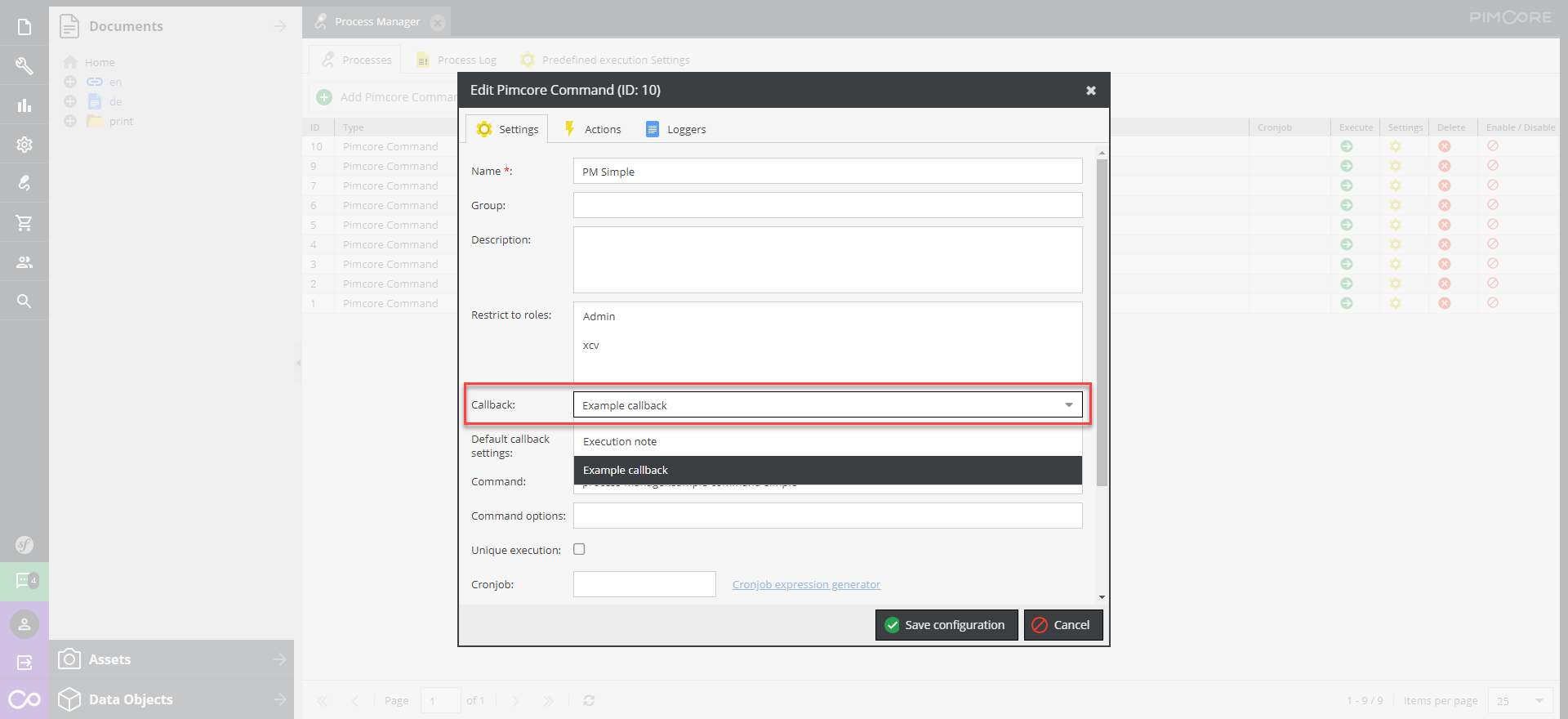Open the Marketing bar chart icon
Image resolution: width=1568 pixels, height=719 pixels.
point(24,105)
